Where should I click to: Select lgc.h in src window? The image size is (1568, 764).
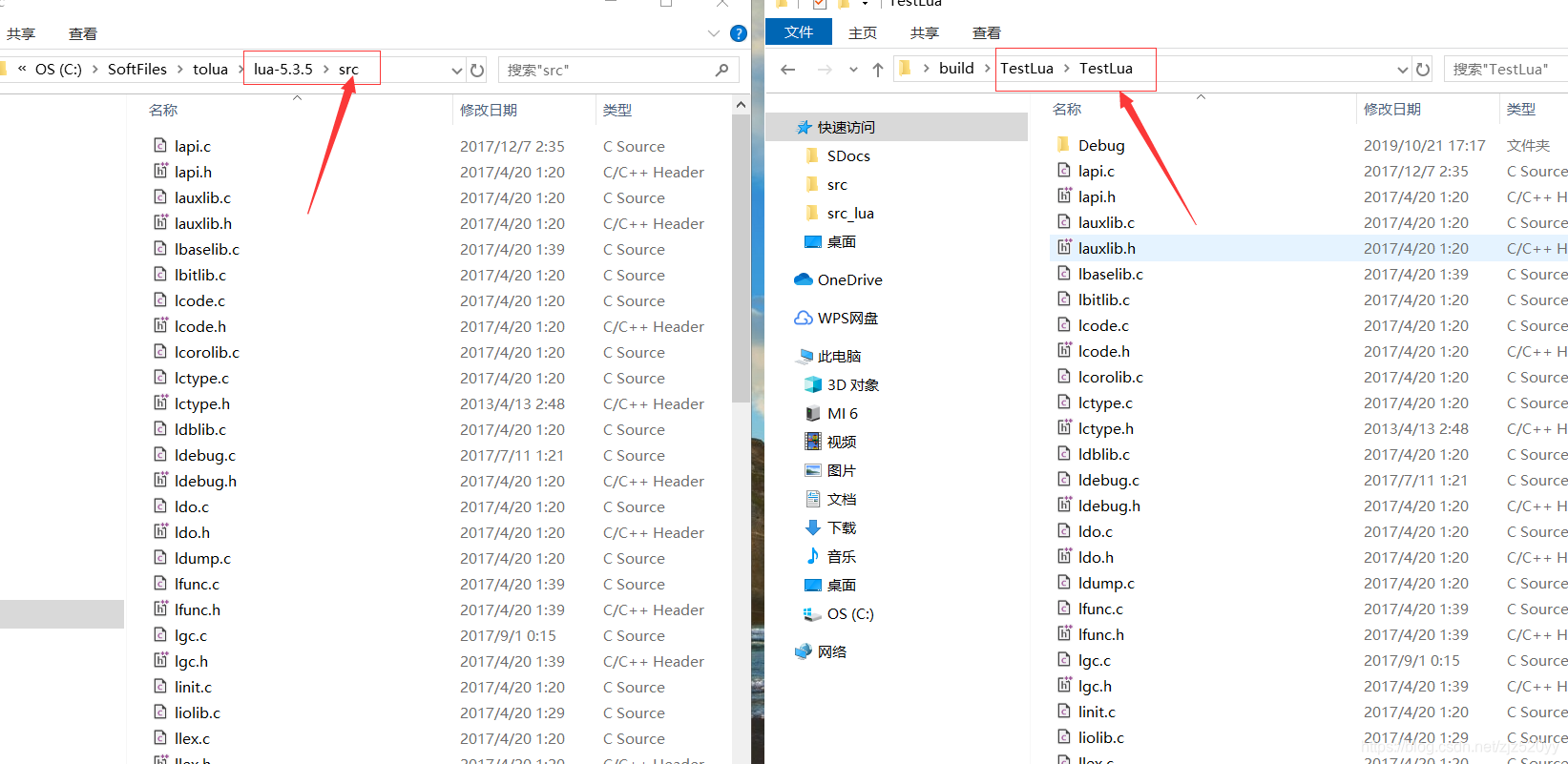click(x=191, y=661)
